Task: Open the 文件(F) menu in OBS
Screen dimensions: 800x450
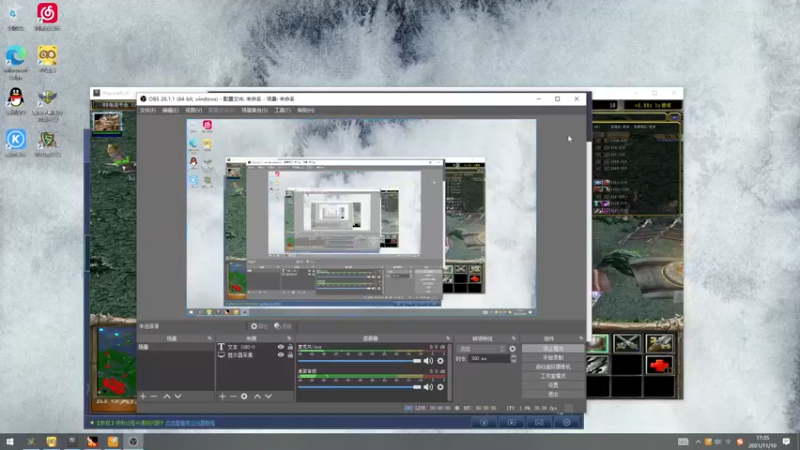Action: click(x=148, y=110)
